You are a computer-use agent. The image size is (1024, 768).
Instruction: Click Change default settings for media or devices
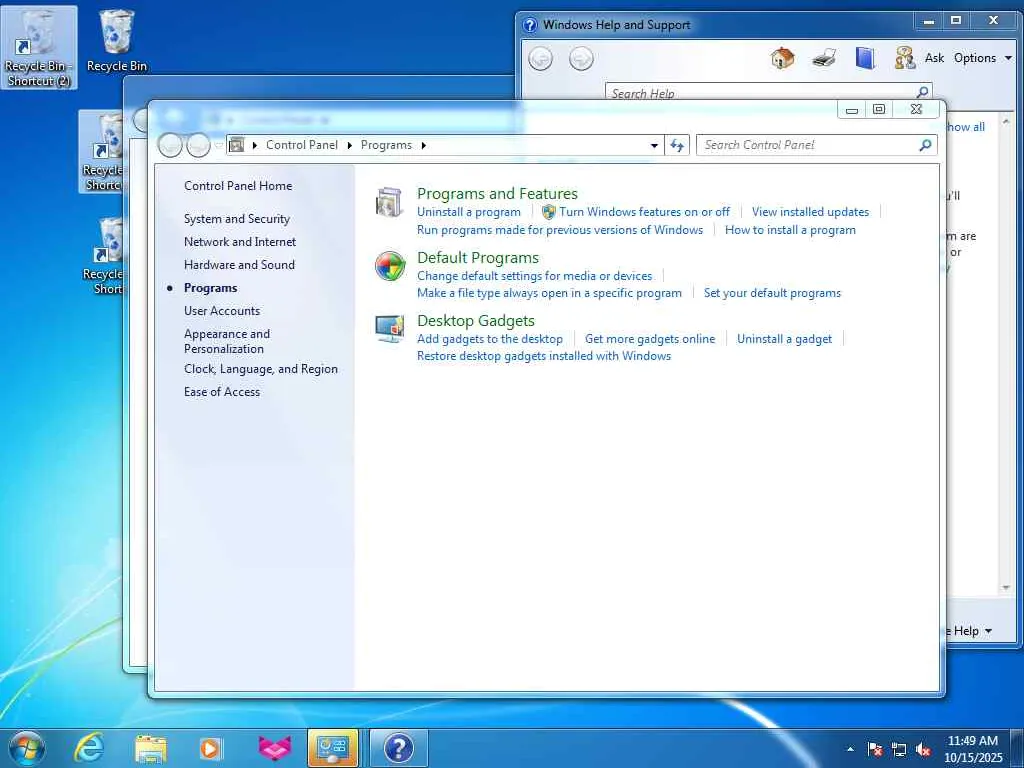pos(534,276)
